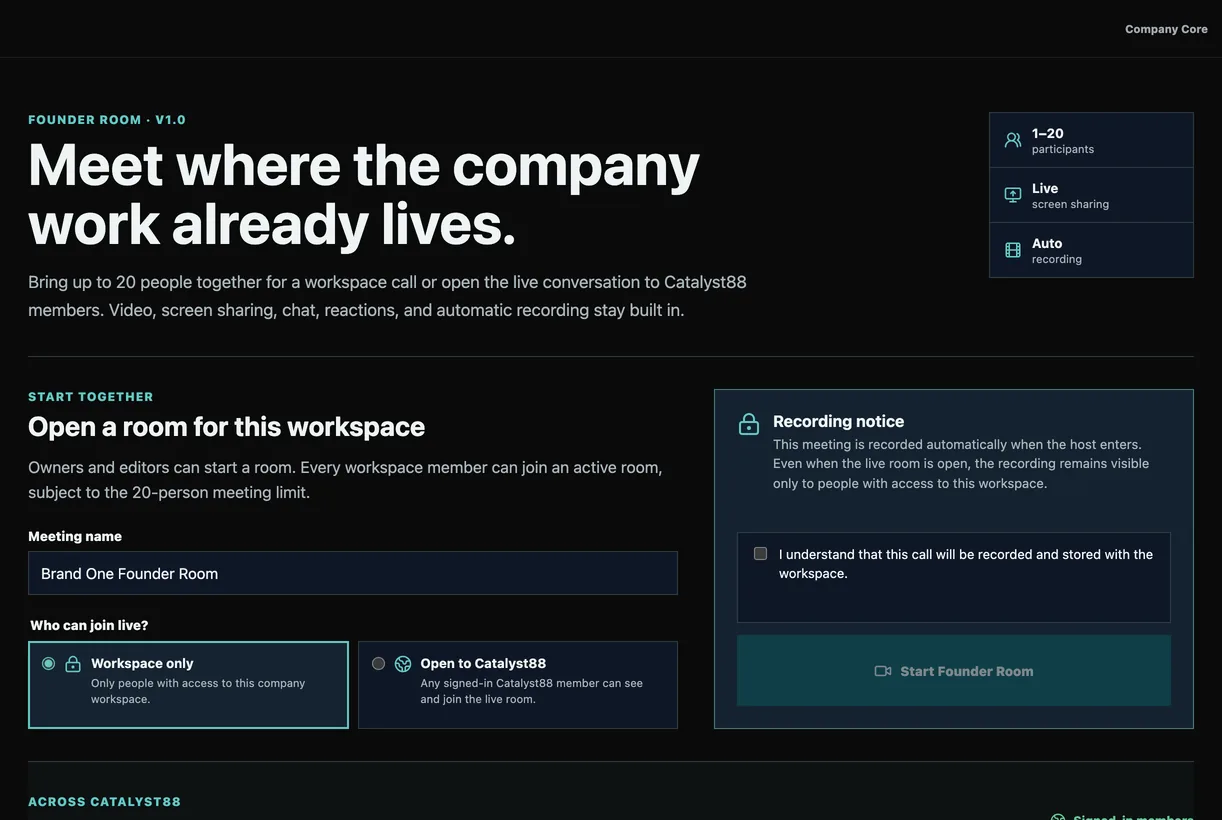Click the 'Meeting name' label

pos(75,536)
